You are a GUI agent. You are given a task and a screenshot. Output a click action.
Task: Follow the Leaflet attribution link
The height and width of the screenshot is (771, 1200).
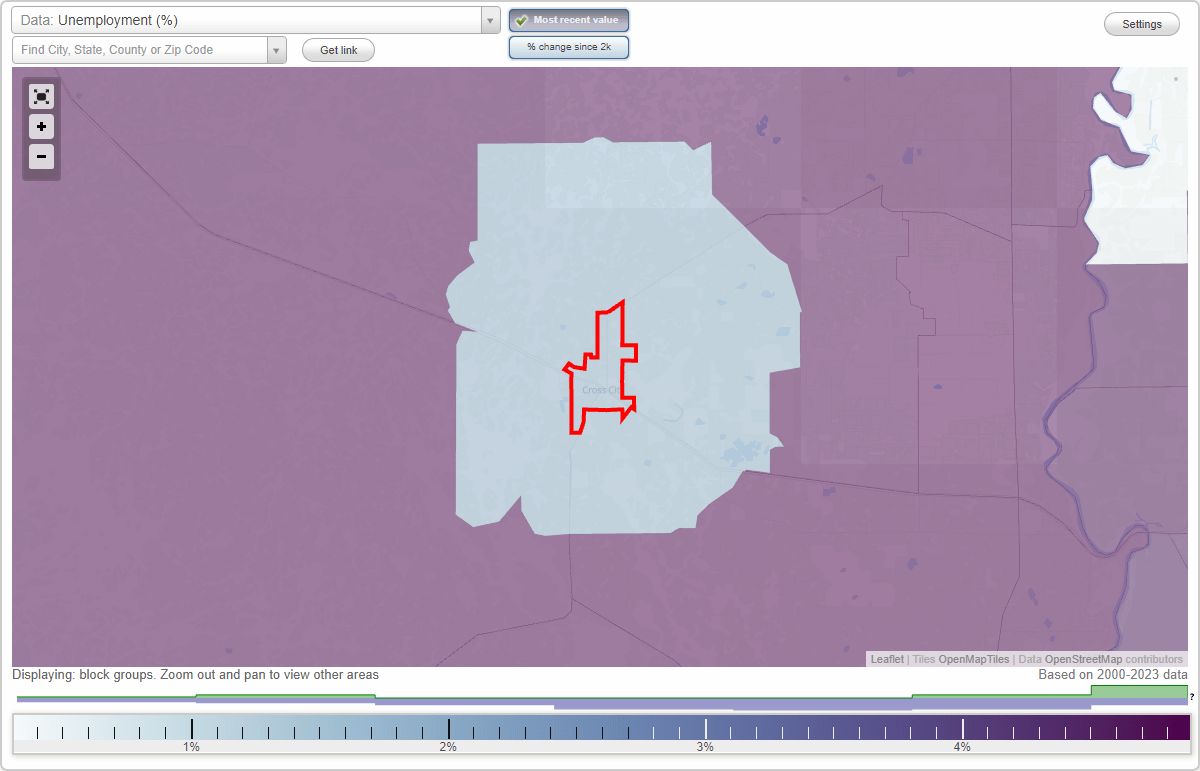click(886, 659)
